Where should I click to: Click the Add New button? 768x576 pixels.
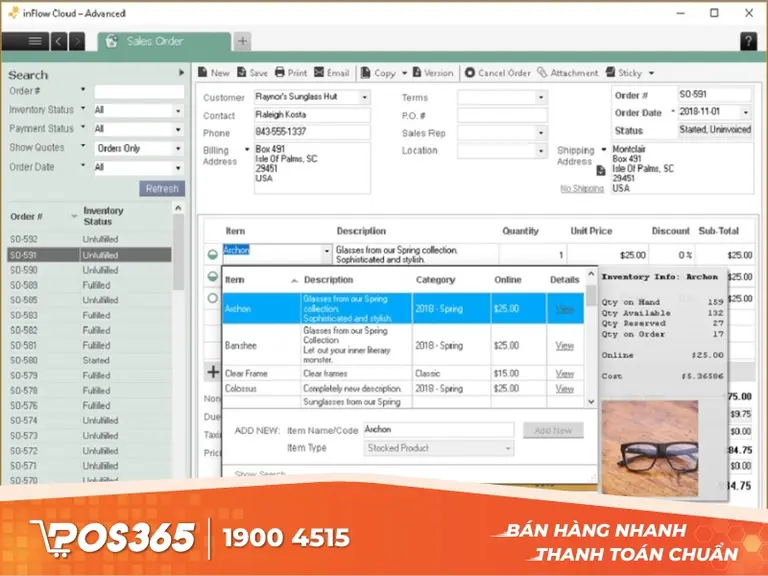[553, 431]
